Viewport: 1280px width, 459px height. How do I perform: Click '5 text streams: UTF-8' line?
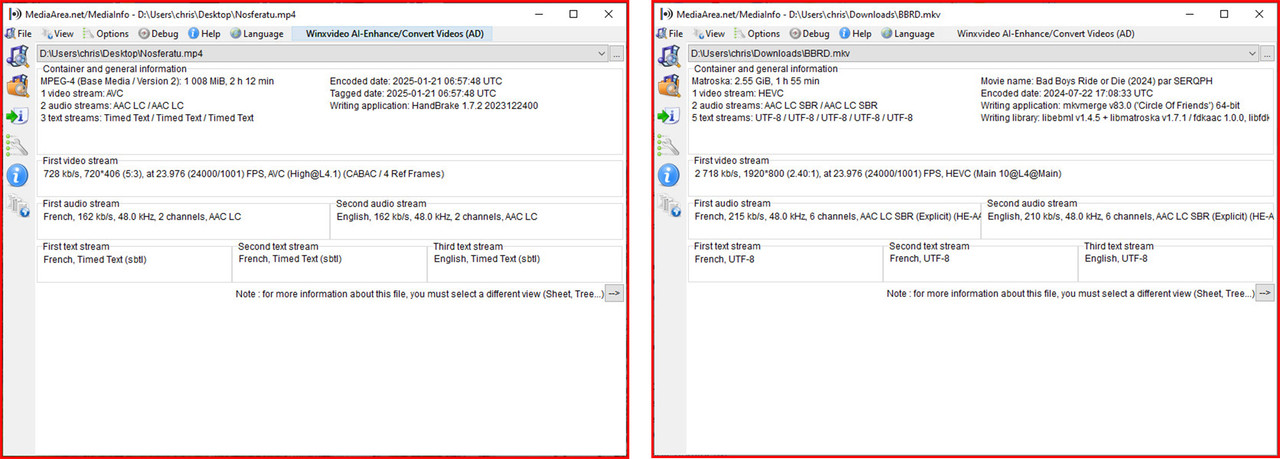tap(802, 117)
